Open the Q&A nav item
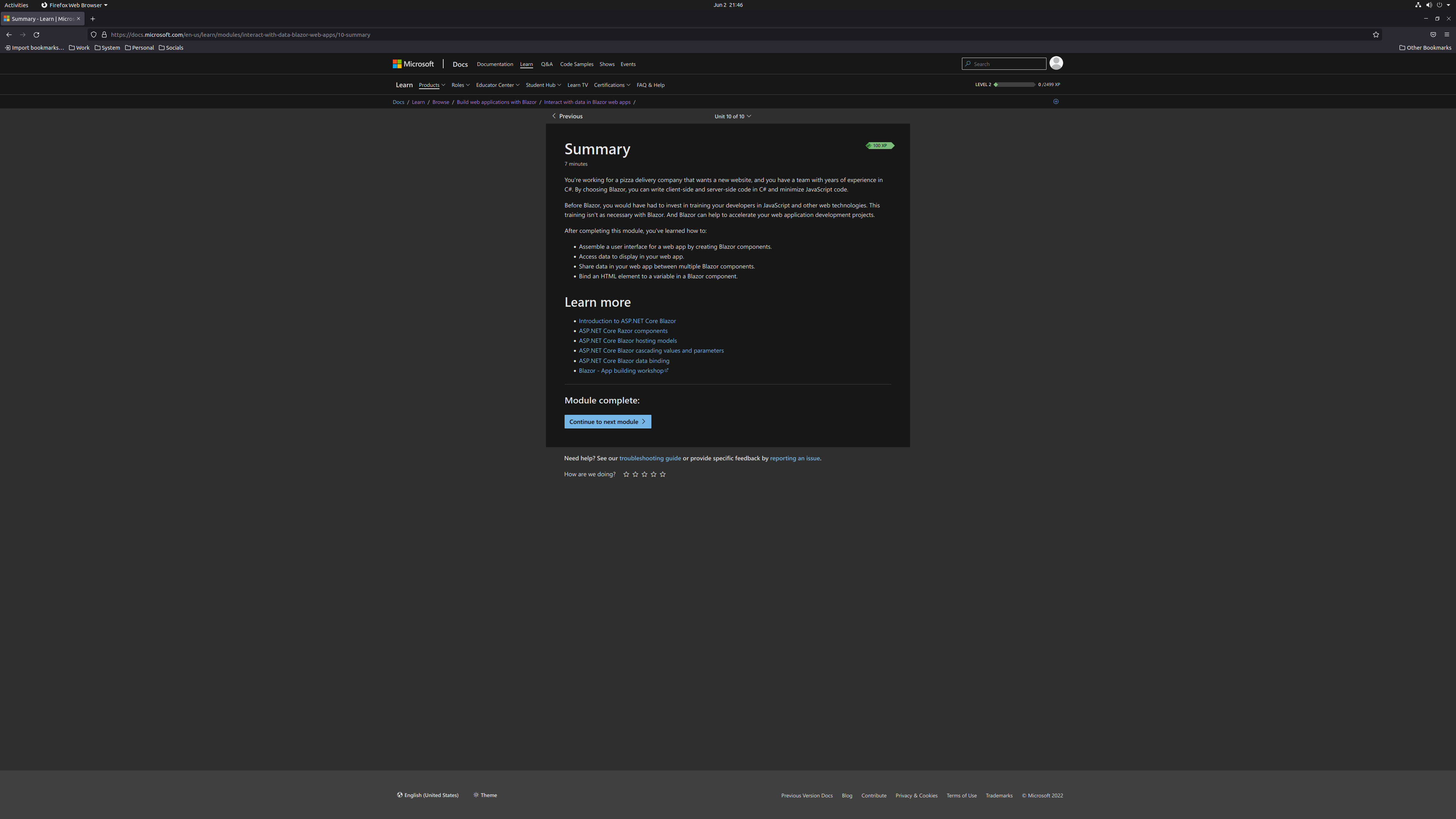1456x819 pixels. click(x=546, y=64)
